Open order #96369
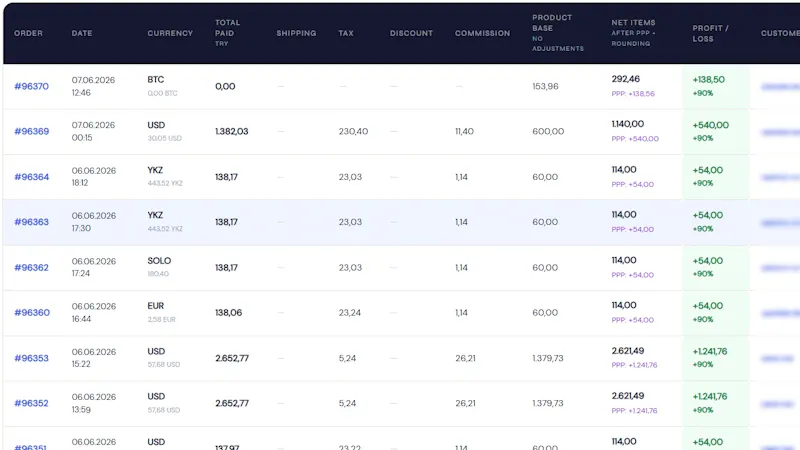 coord(31,131)
